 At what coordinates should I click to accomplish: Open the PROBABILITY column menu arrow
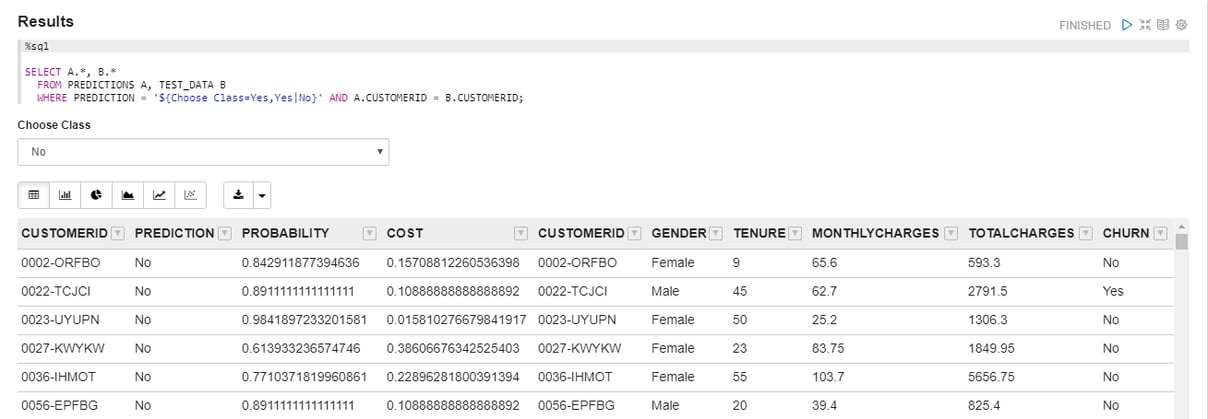click(370, 233)
